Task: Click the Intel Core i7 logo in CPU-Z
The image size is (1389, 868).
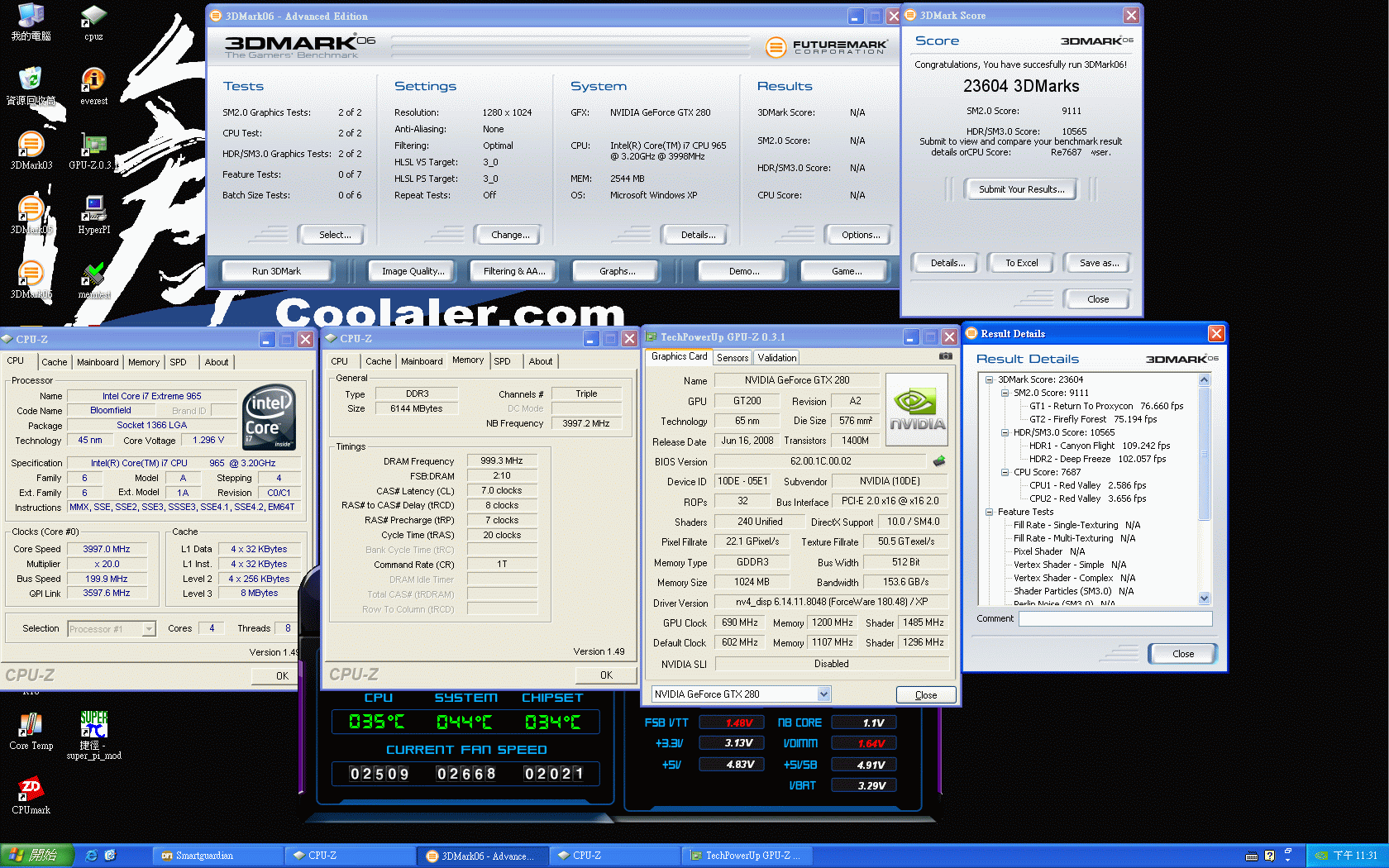Action: click(x=269, y=417)
